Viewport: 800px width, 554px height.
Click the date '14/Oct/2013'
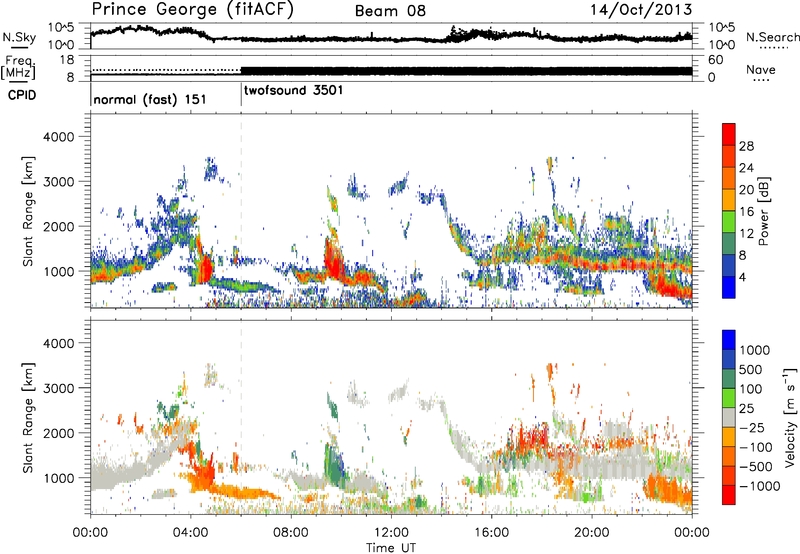(641, 10)
